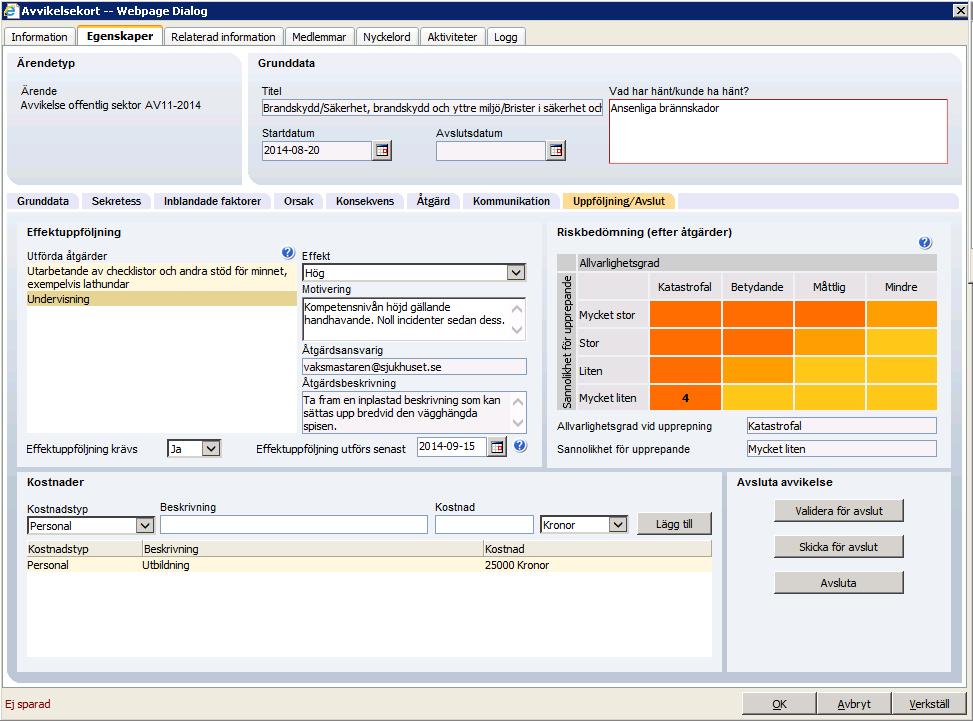This screenshot has height=721, width=973.
Task: Open the Kronor currency dropdown
Action: pos(617,525)
